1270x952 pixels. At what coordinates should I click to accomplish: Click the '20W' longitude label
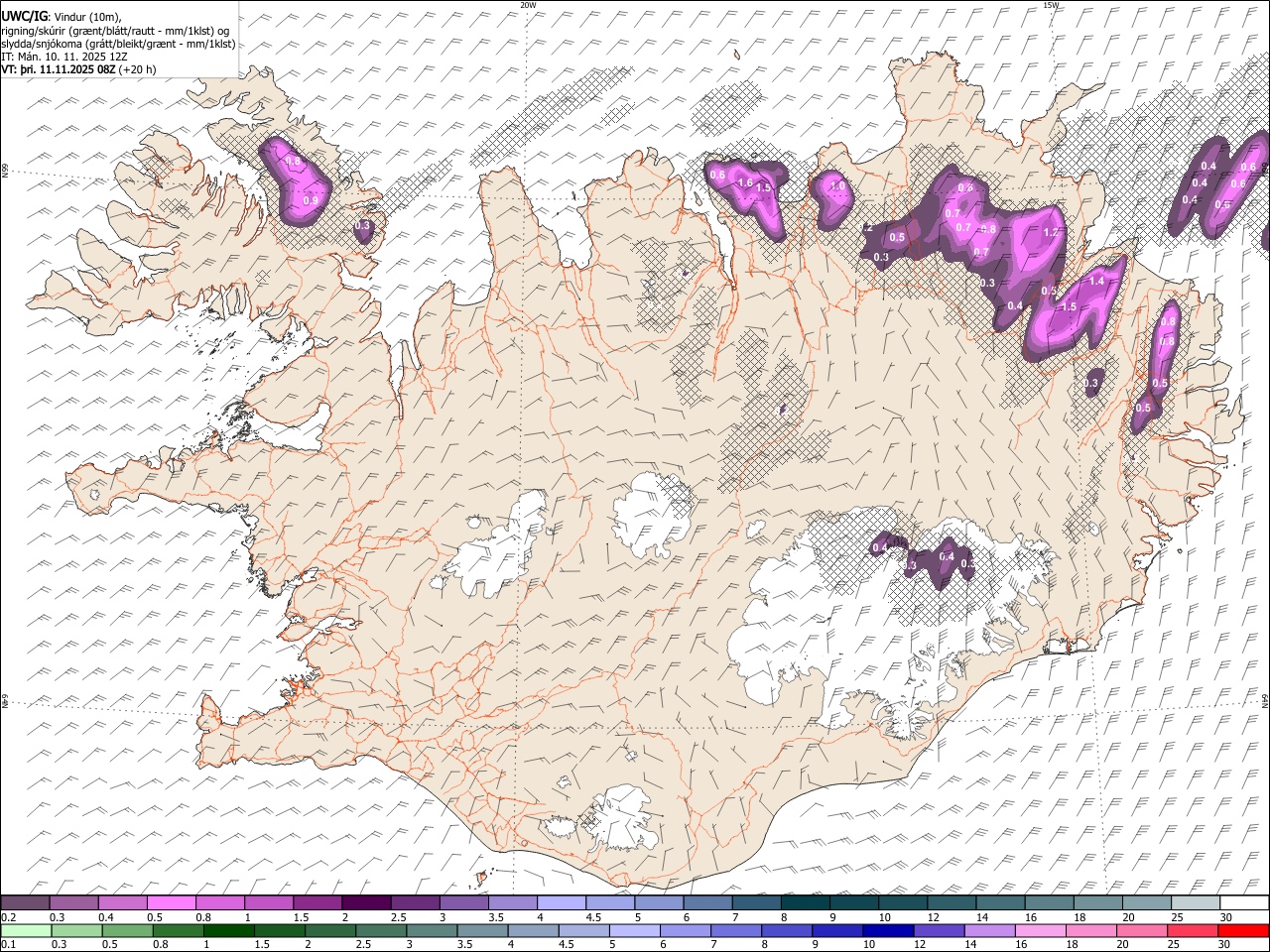coord(529,5)
